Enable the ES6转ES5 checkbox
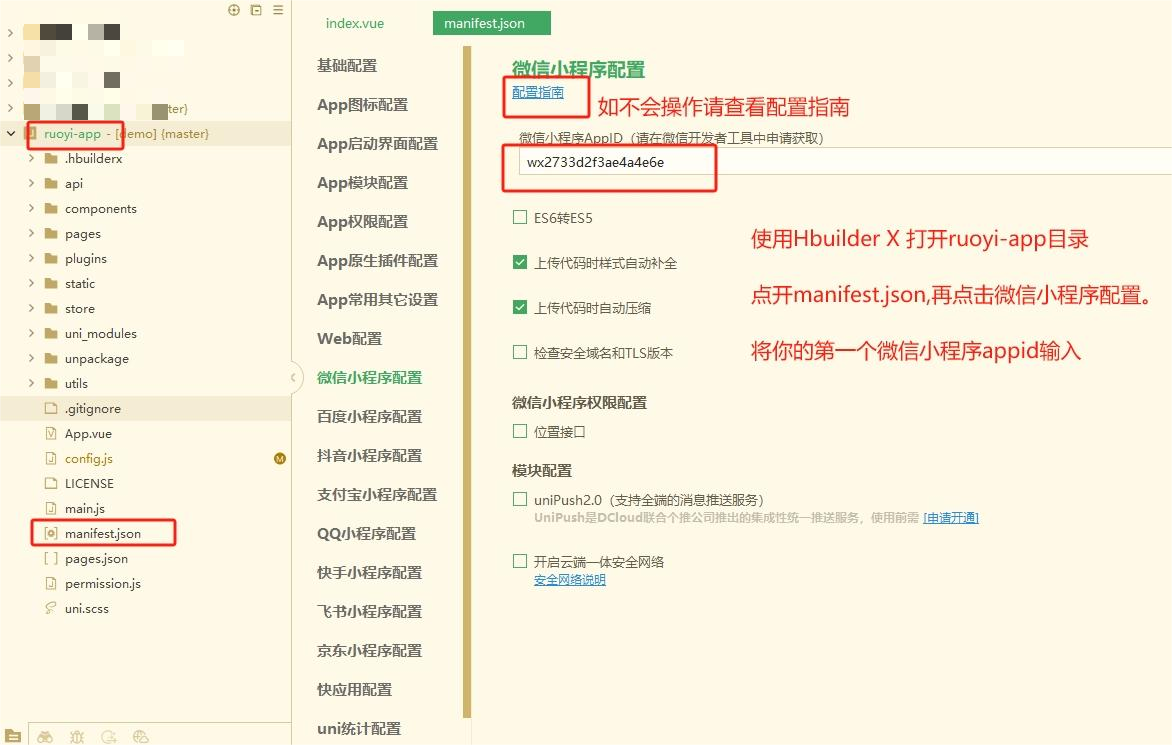 520,217
